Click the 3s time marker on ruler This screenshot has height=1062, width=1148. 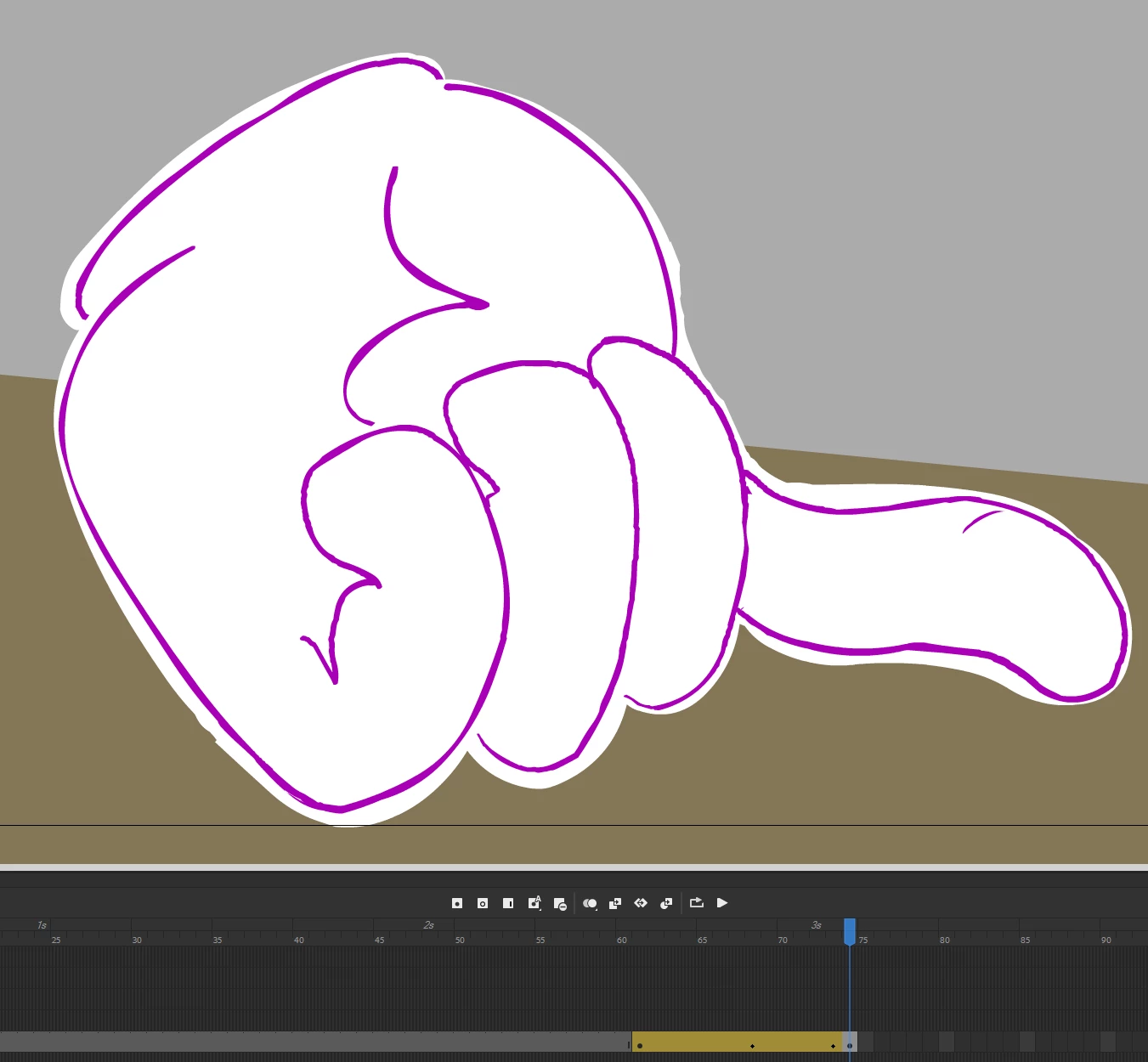point(817,925)
